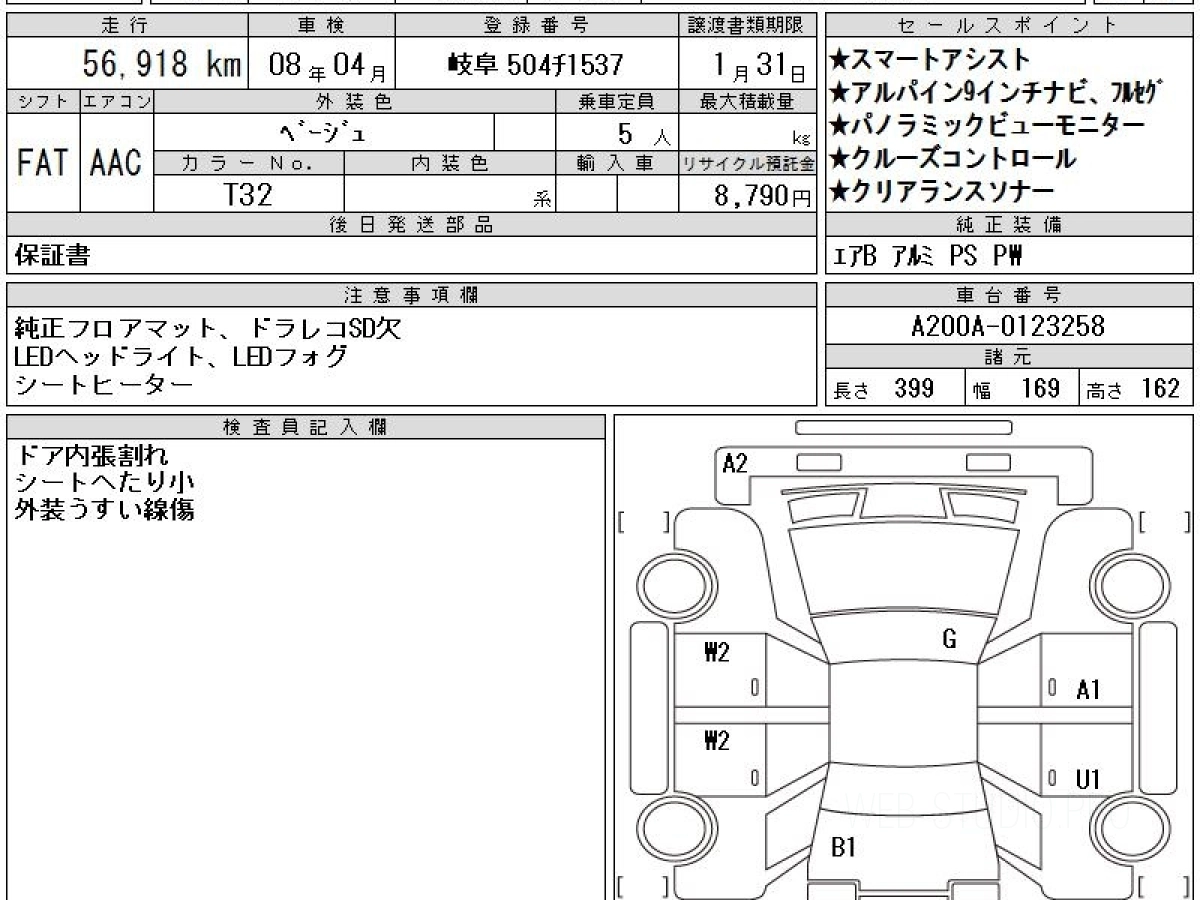Click the 検査員記入欄 header
Screen dimensions: 1200x900
click(306, 426)
